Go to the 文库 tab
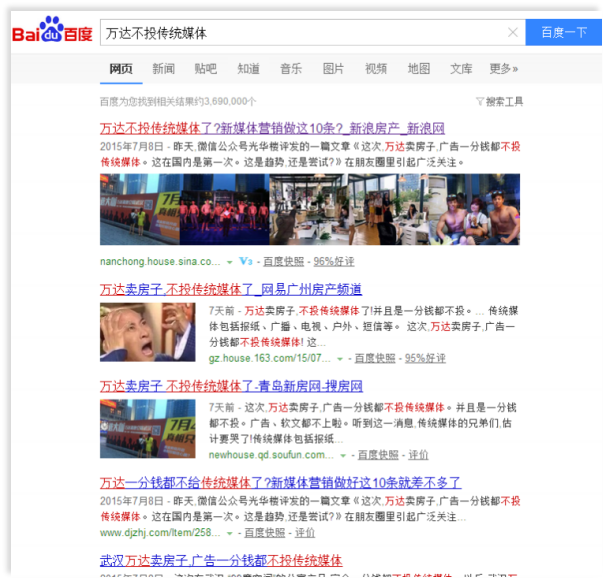This screenshot has width=605, height=581. [x=461, y=69]
